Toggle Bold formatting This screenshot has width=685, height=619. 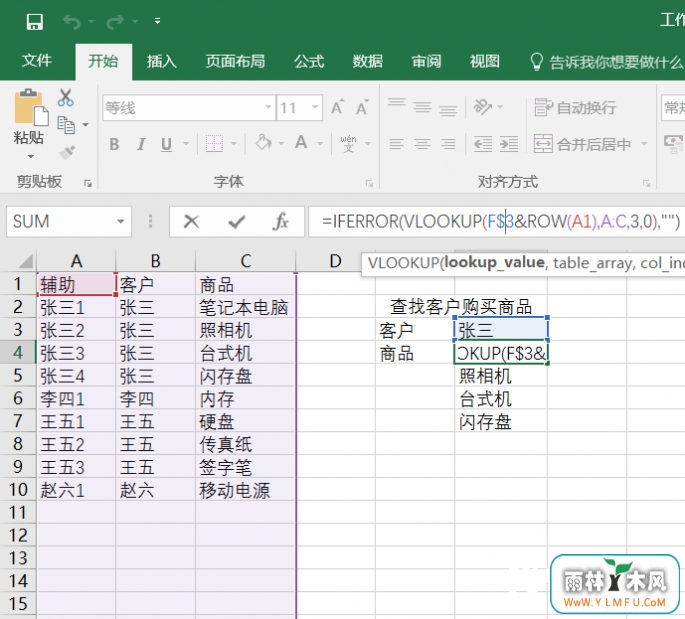pyautogui.click(x=114, y=144)
